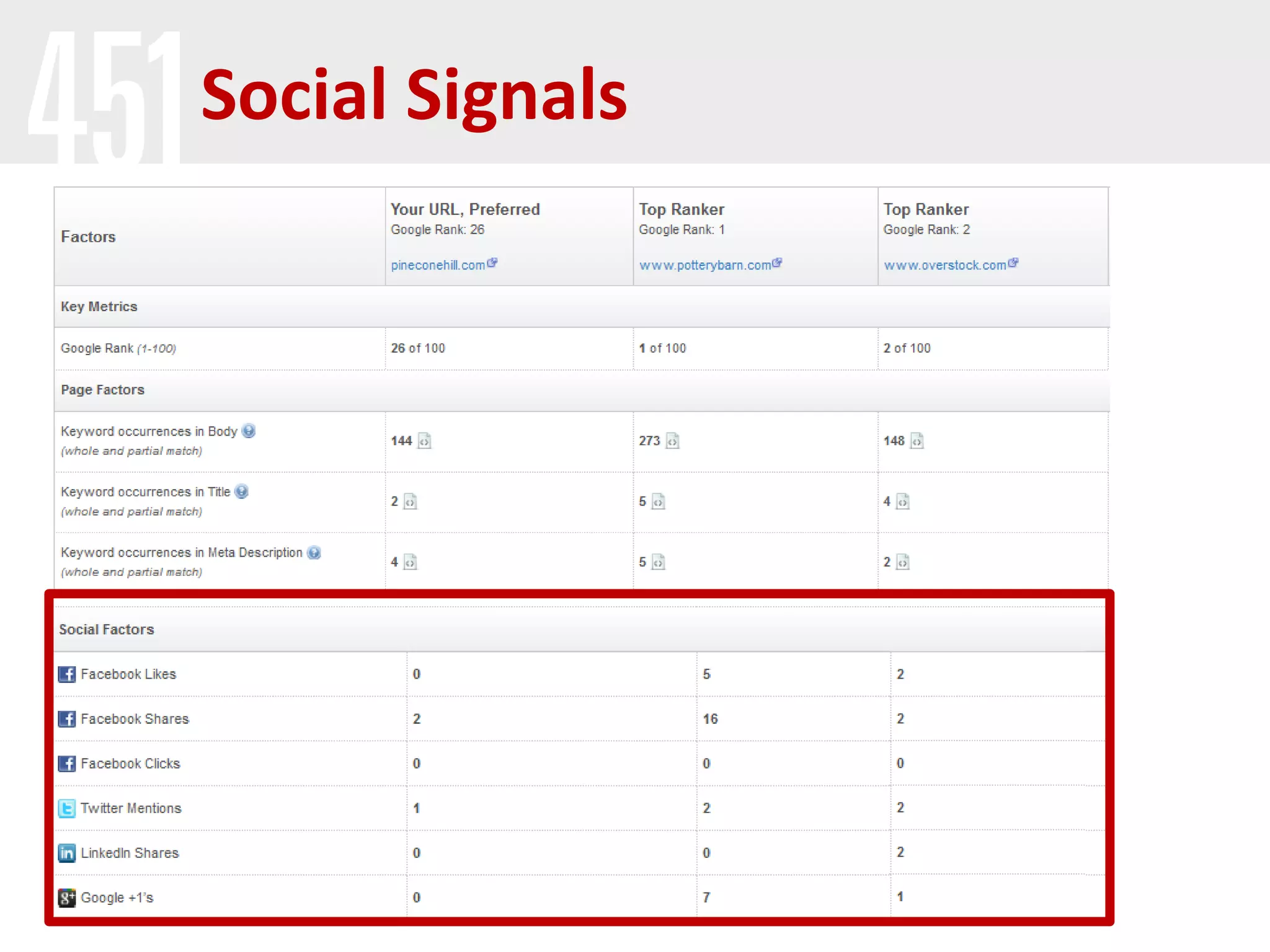Click the 'Keyword occurrences in Meta Description' label
Viewport: 1270px width, 952px height.
[182, 553]
